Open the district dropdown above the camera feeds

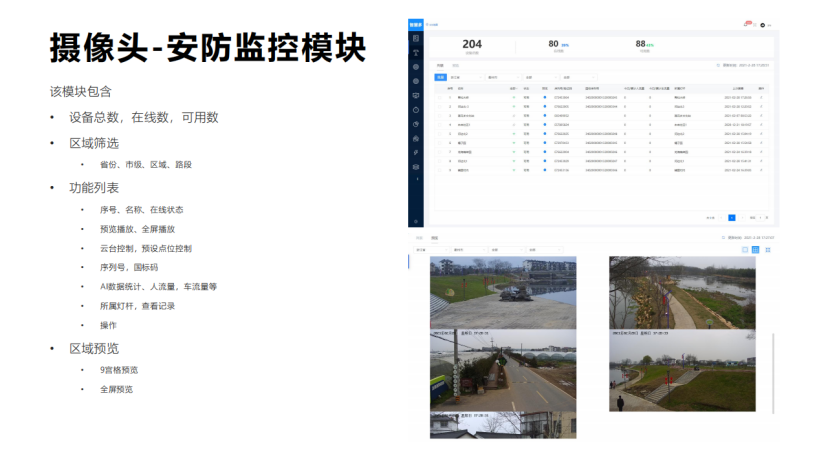coord(507,250)
